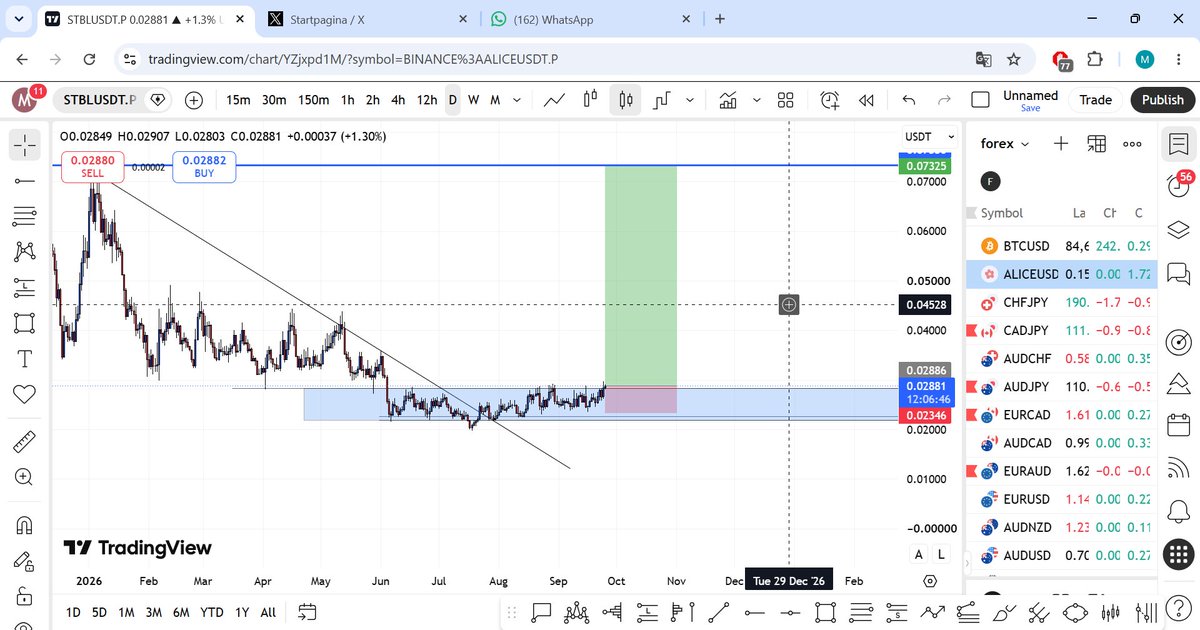
Task: Toggle lock all drawings
Action: (x=25, y=596)
